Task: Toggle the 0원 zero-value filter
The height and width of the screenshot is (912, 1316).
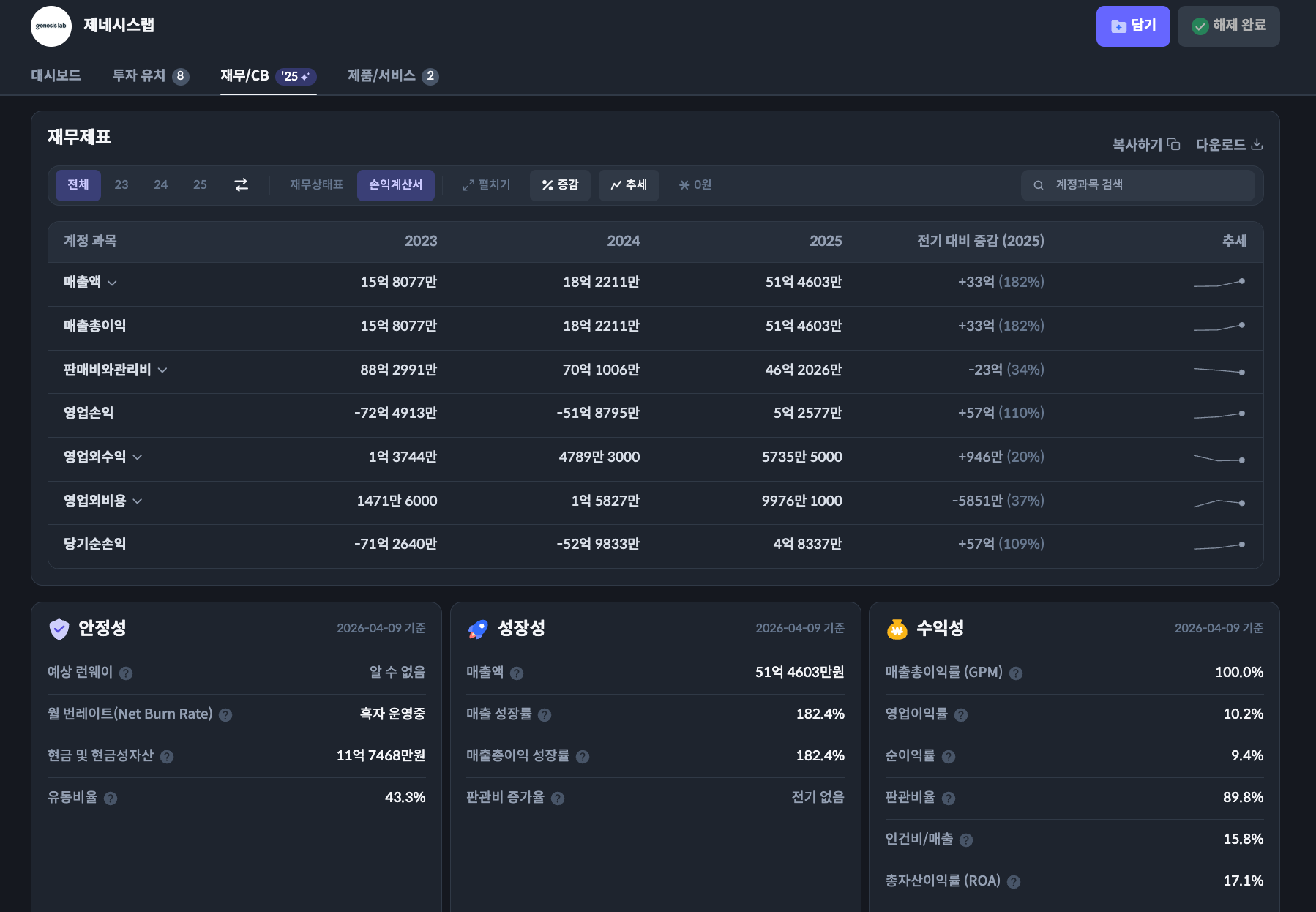Action: point(695,185)
